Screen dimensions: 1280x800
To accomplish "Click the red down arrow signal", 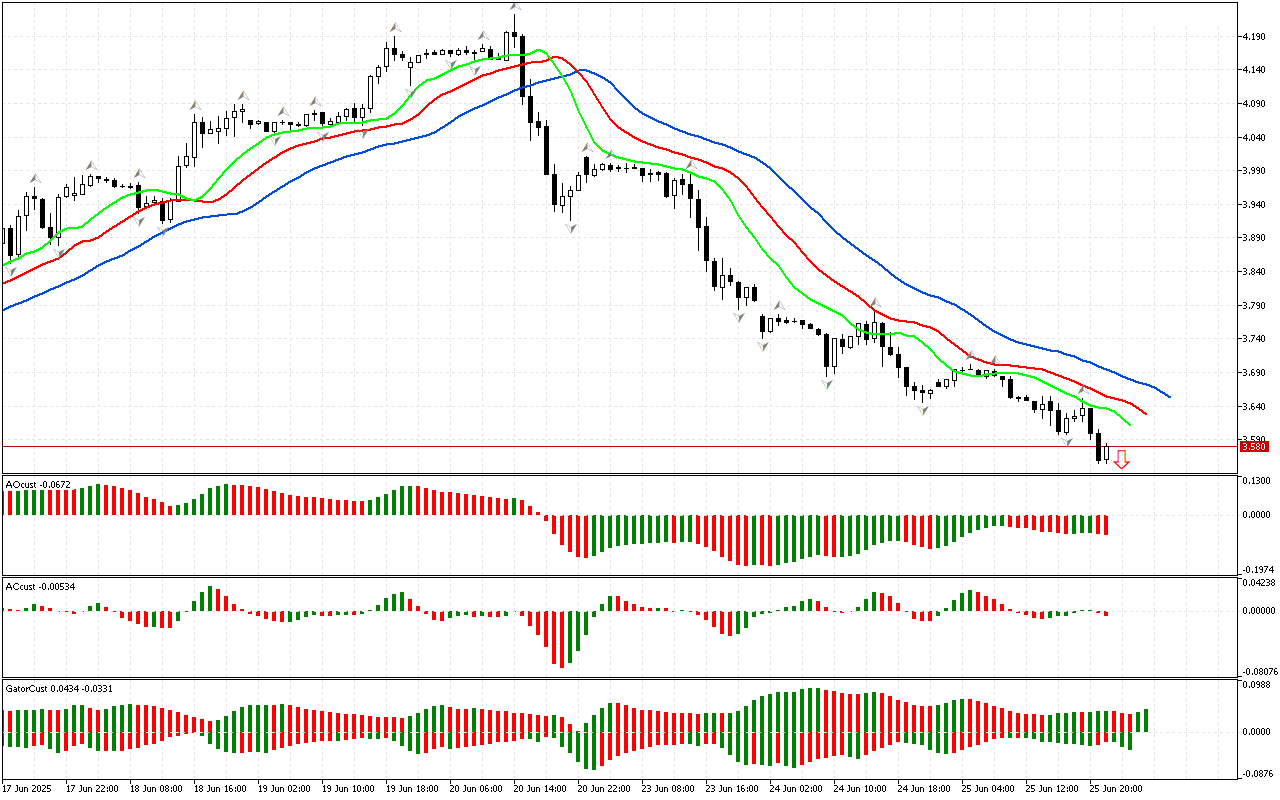I will click(x=1122, y=459).
